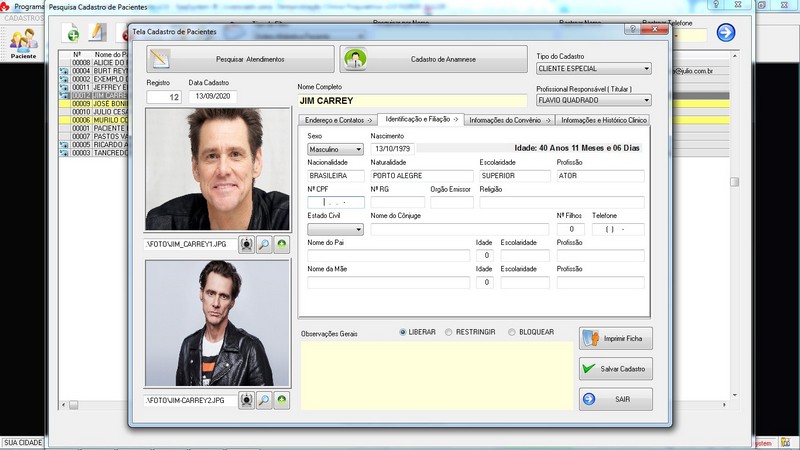Click the green add icon beside JIM_CARREY1.JPG
Viewport: 800px width, 450px height.
click(x=282, y=244)
